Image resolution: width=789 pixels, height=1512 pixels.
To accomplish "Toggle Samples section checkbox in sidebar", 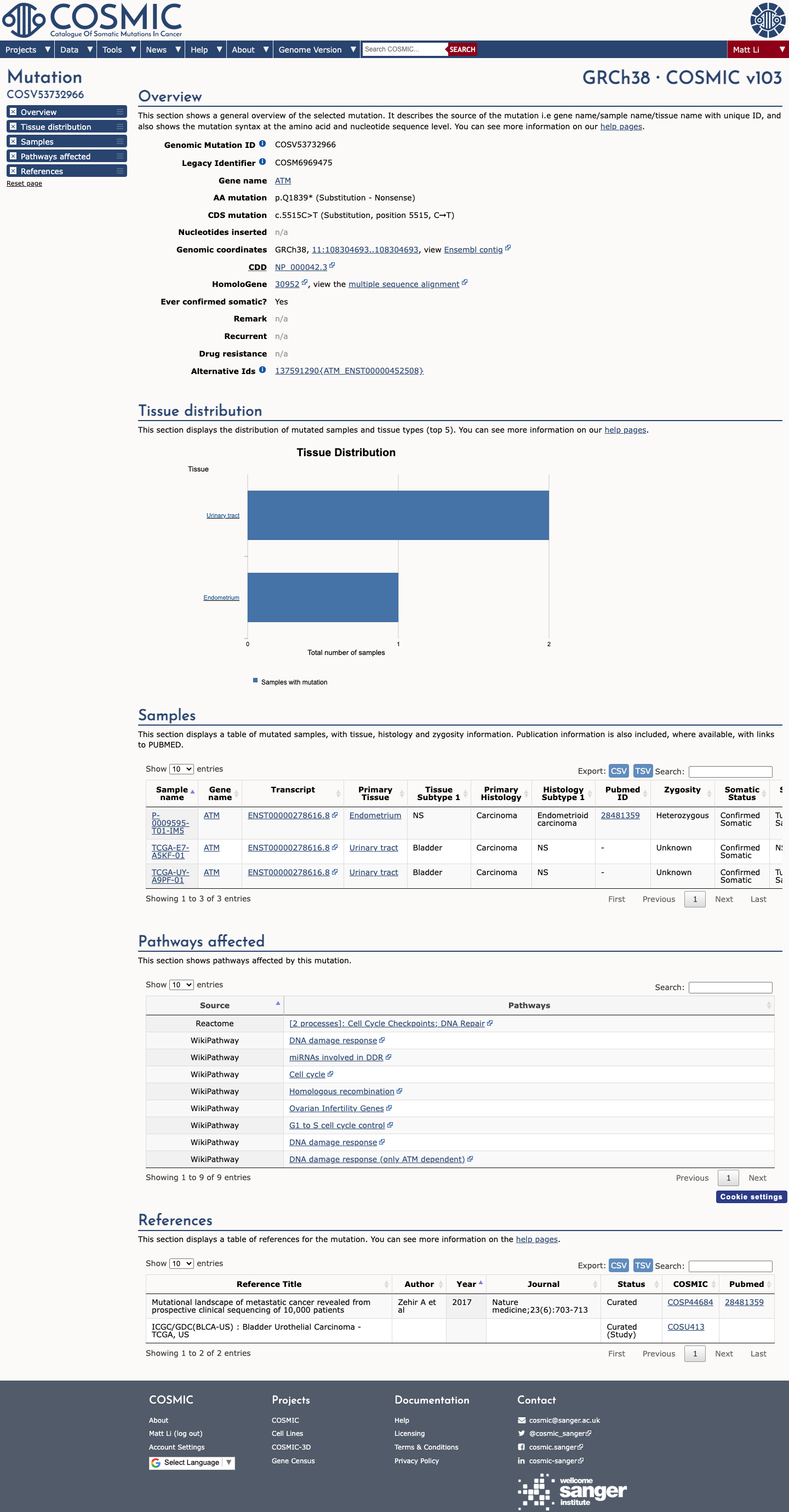I will point(13,141).
